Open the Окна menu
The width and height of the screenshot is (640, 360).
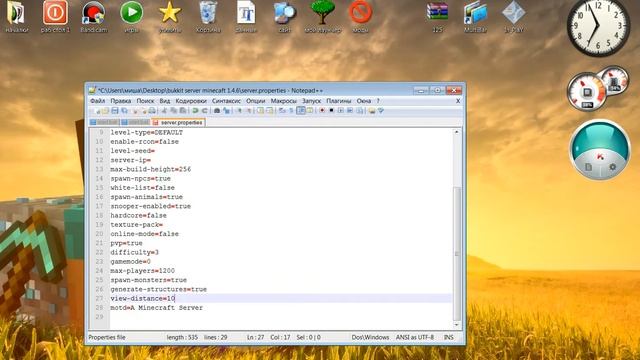(x=364, y=101)
